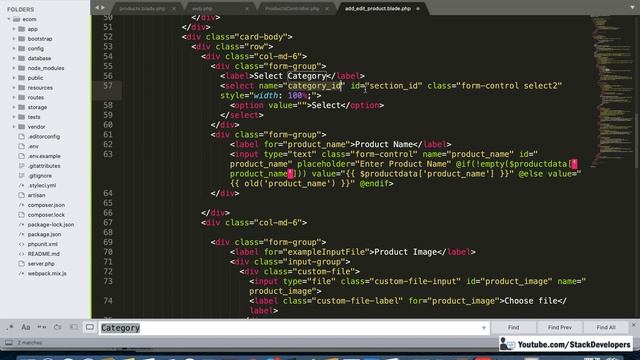Viewport: 640px width, 360px height.
Task: Open the composer.lock file
Action: coord(46,215)
